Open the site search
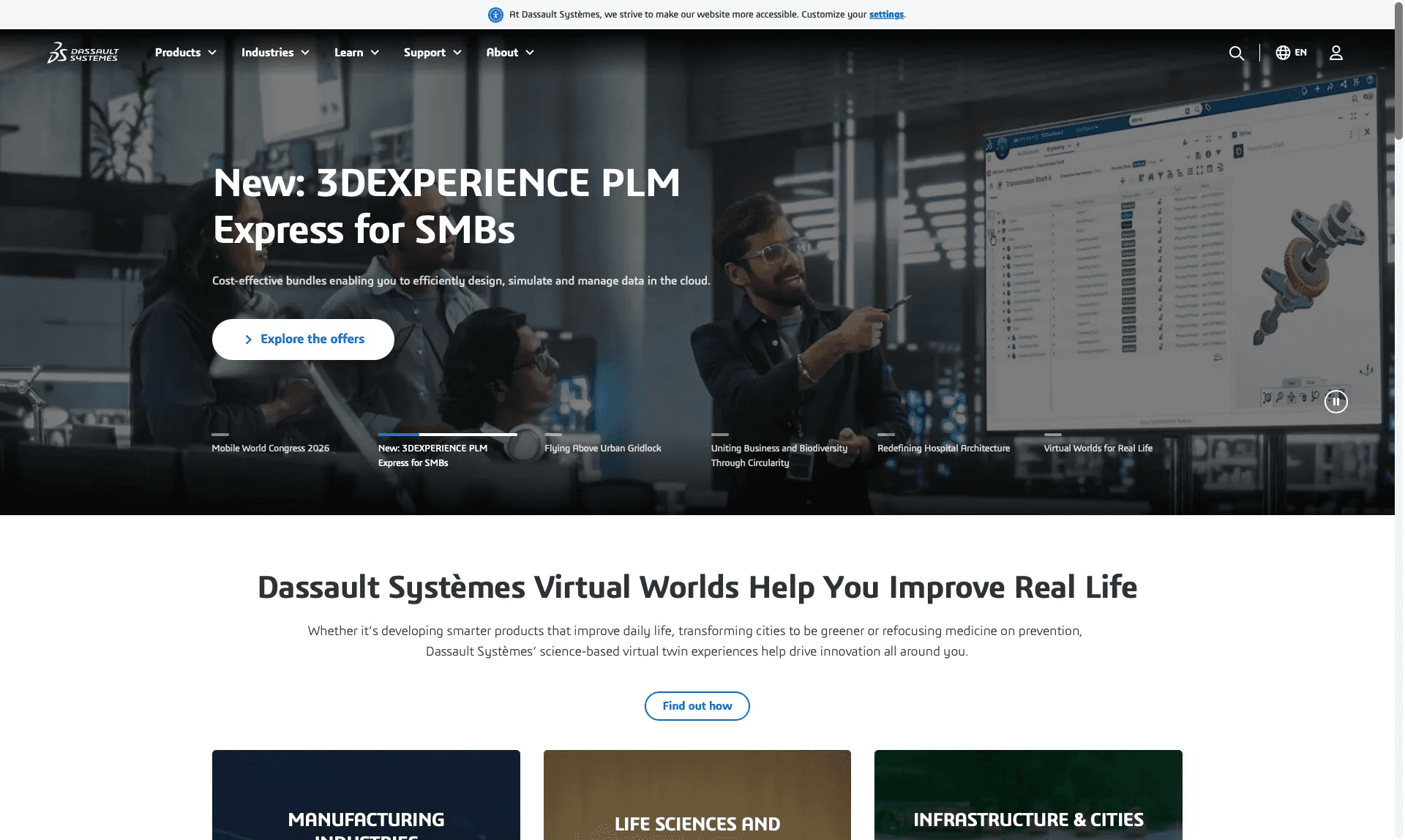This screenshot has height=840, width=1405. (1237, 53)
